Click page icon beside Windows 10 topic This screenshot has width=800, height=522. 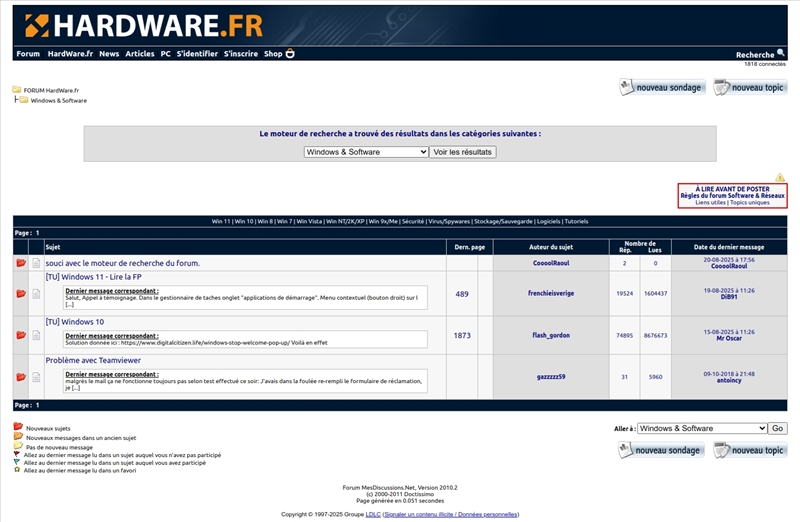coord(36,336)
